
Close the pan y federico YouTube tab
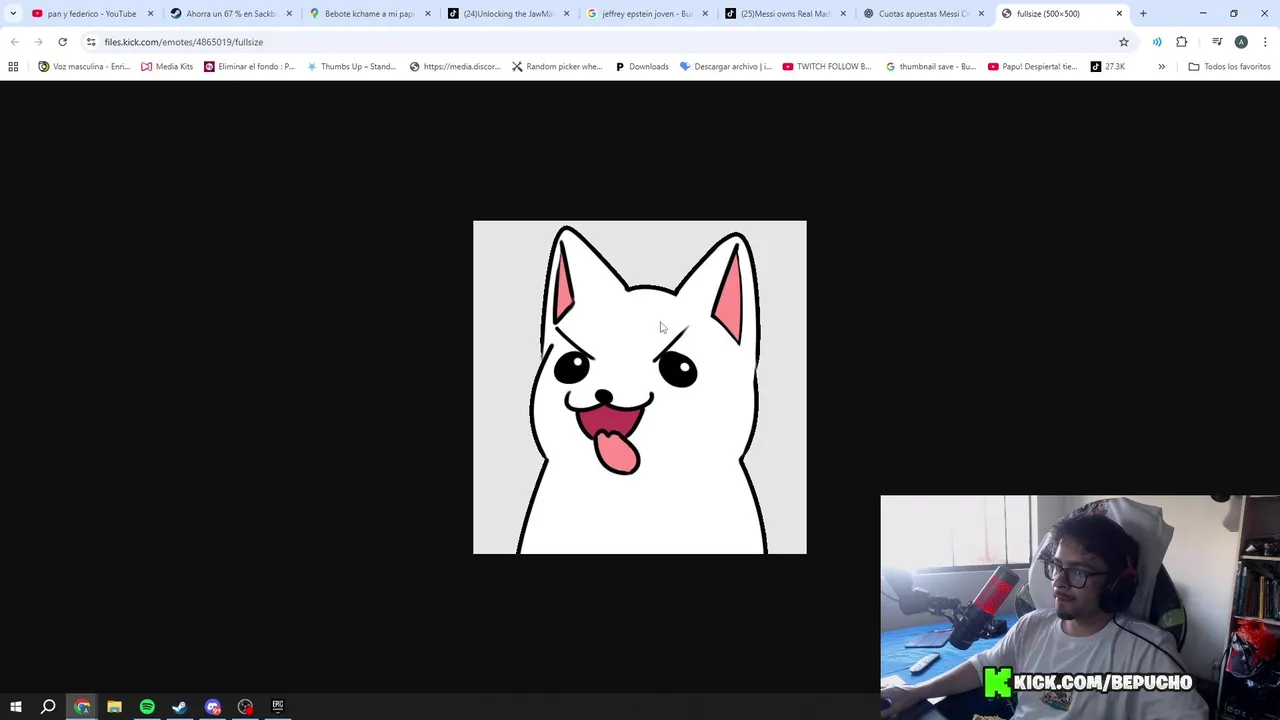[150, 14]
